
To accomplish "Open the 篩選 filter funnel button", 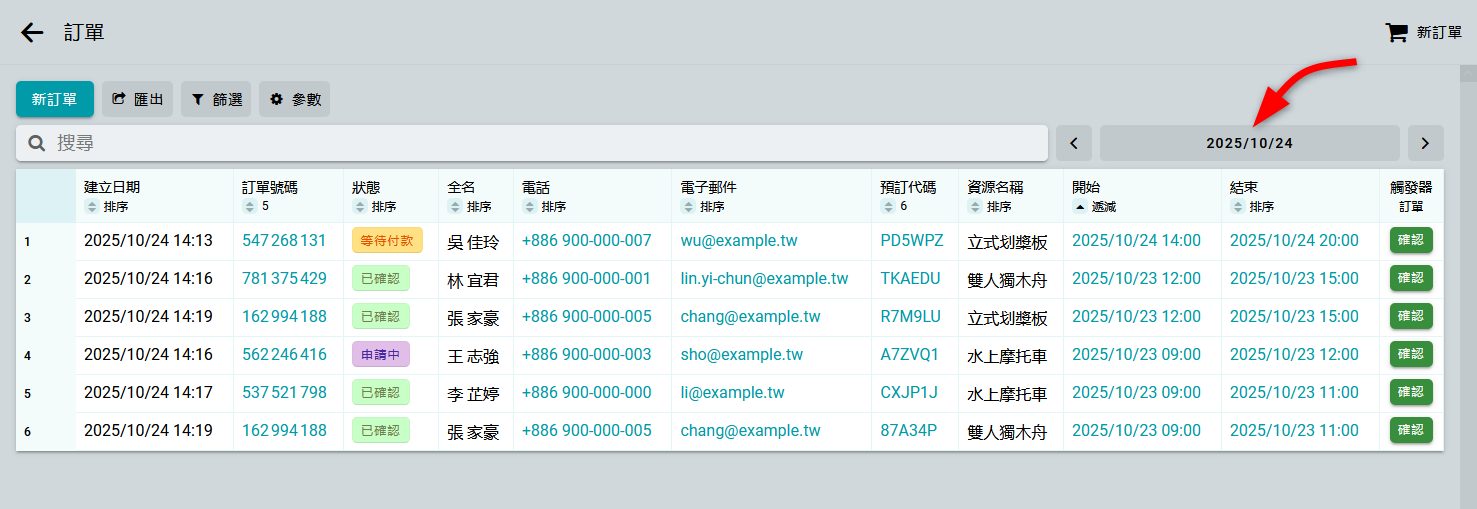I will [x=216, y=99].
